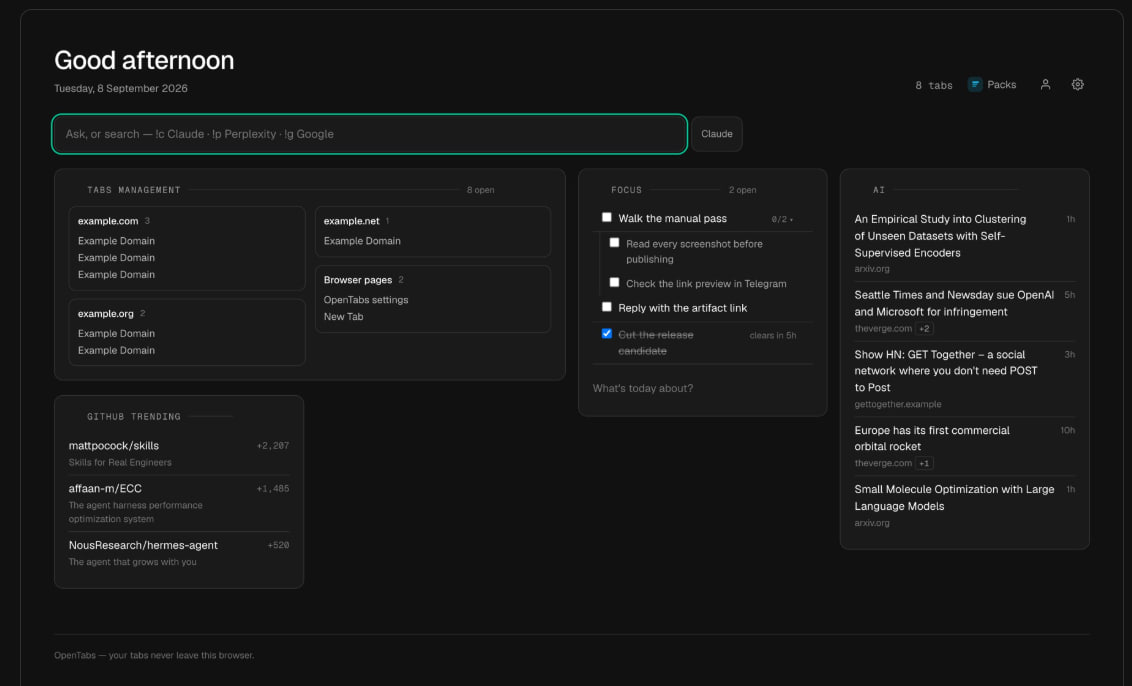
Task: Switch to the New Tab entry
Action: coord(343,316)
